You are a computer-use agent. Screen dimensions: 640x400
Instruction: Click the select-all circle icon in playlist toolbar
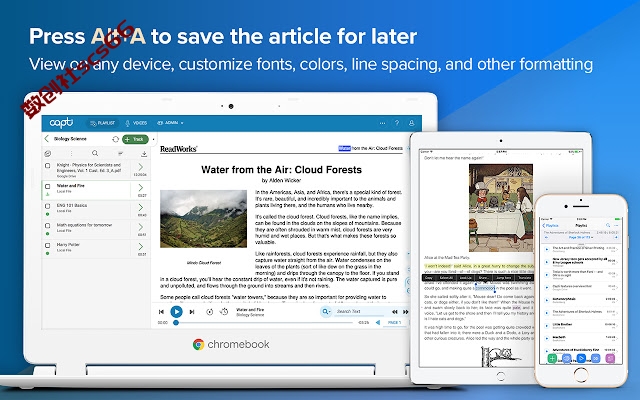[48, 153]
